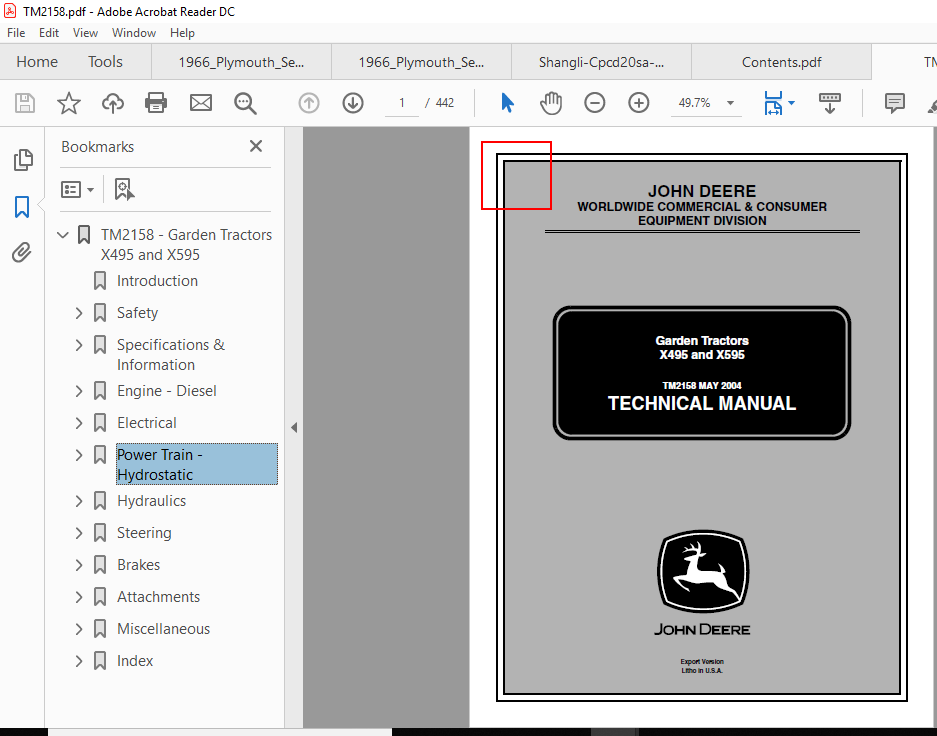Expand the Hydraulics bookmark

(79, 501)
